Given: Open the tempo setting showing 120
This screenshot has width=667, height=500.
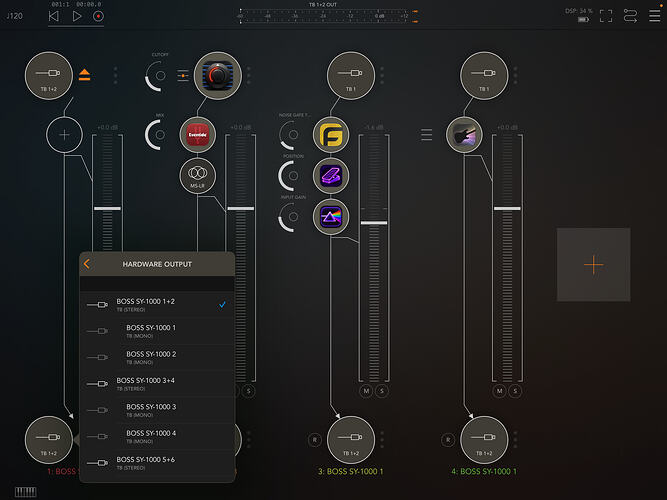Looking at the screenshot, I should pyautogui.click(x=14, y=16).
